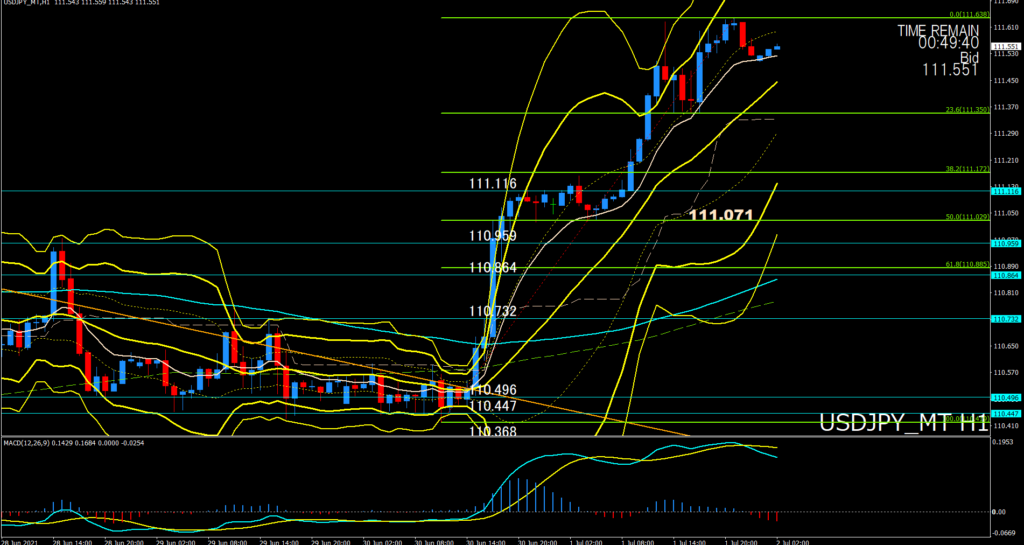Select the Fibonacci 23.6(111.350) level label

click(x=970, y=110)
